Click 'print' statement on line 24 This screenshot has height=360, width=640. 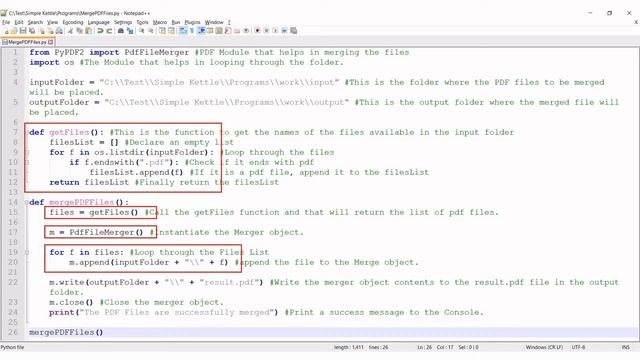click(x=61, y=313)
